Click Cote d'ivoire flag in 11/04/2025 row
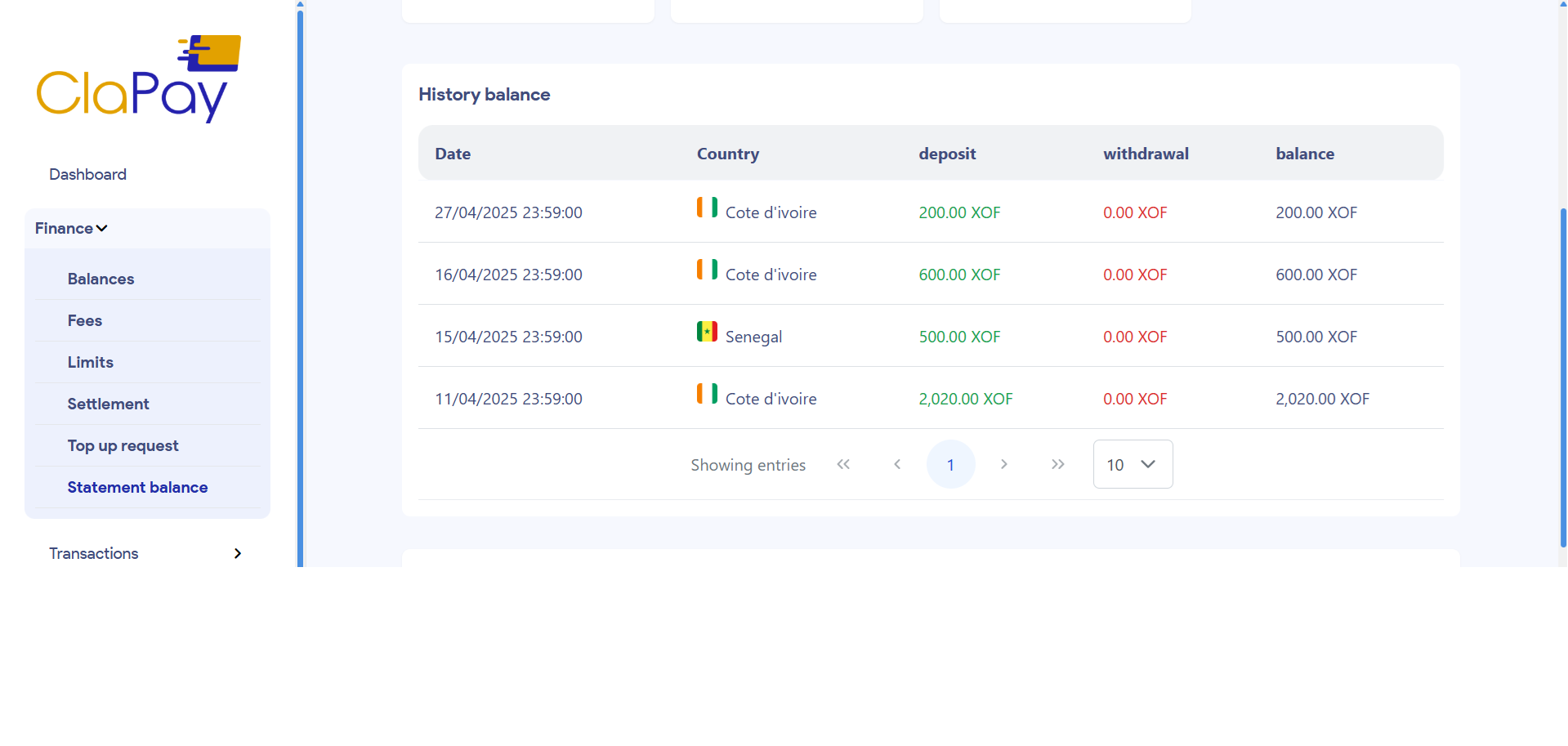 tap(707, 394)
